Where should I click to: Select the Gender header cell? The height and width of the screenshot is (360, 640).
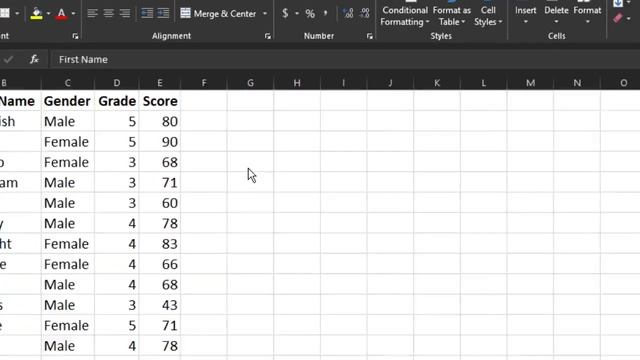(67, 101)
